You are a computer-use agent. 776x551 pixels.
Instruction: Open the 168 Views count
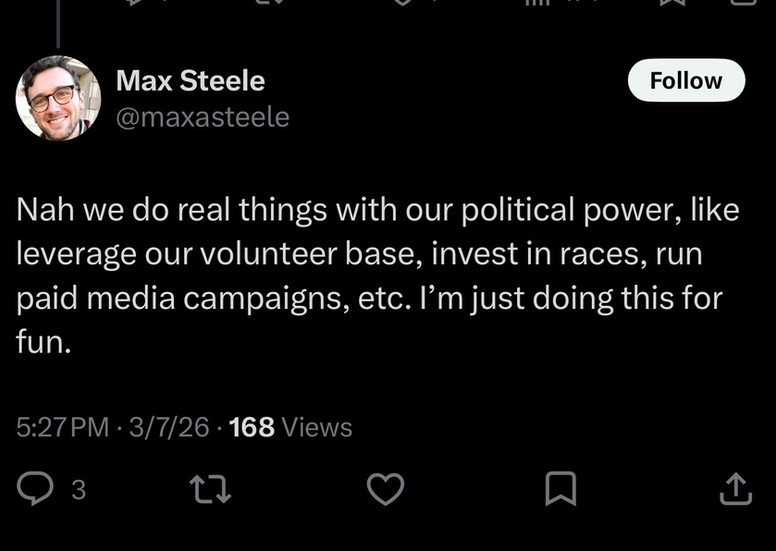click(291, 427)
